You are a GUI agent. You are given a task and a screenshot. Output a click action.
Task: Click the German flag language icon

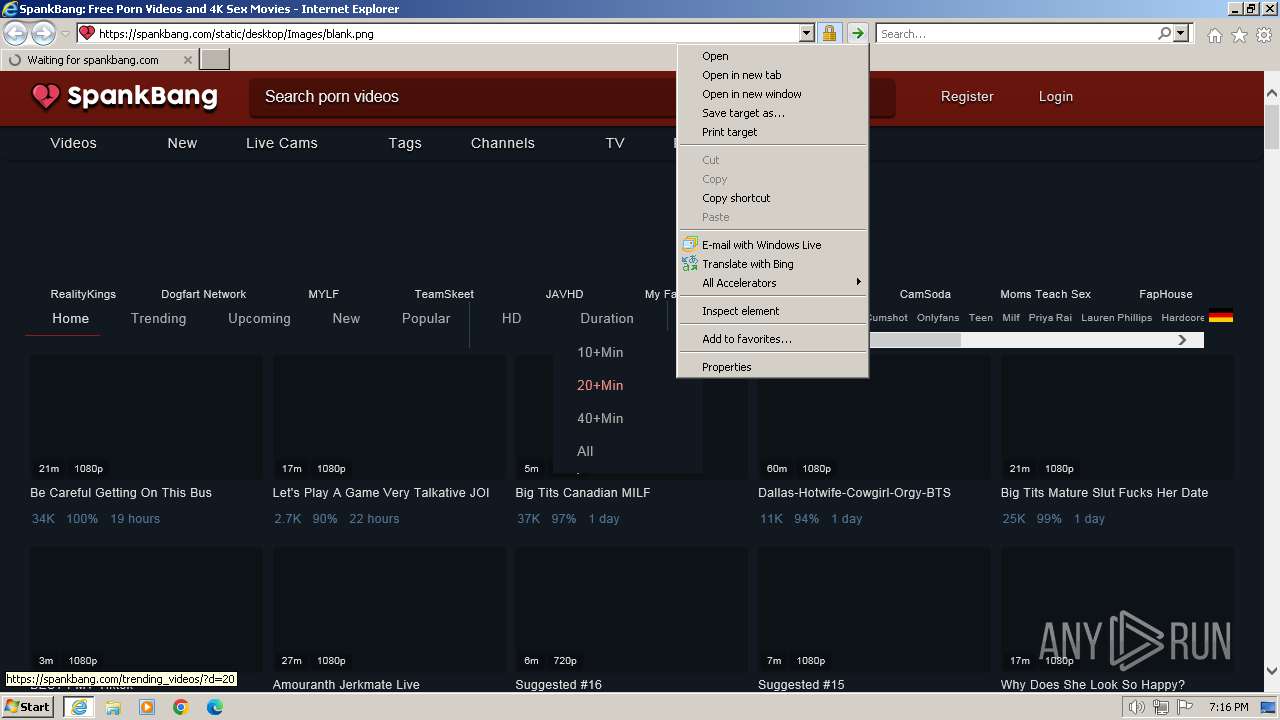pyautogui.click(x=1220, y=317)
